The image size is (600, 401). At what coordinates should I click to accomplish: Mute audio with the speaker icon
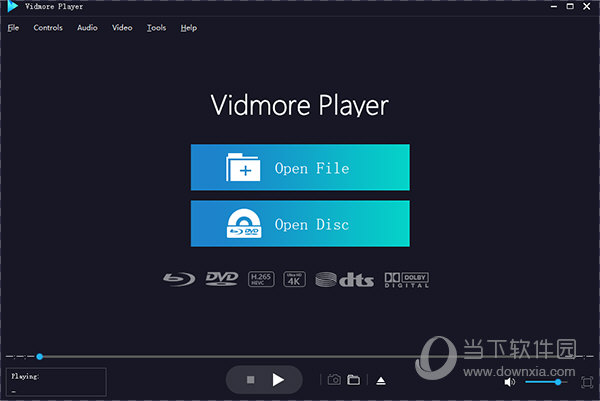pos(509,382)
